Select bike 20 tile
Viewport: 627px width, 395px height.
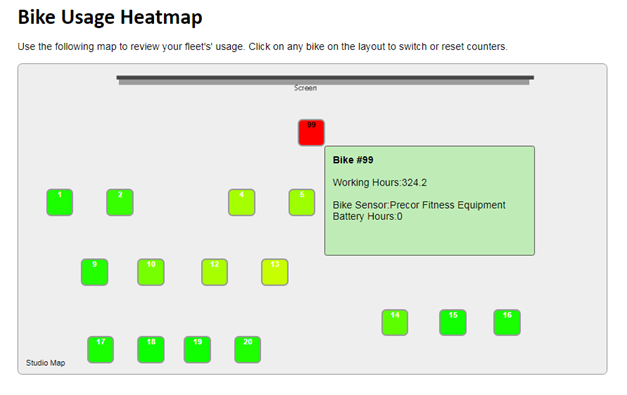tap(248, 349)
